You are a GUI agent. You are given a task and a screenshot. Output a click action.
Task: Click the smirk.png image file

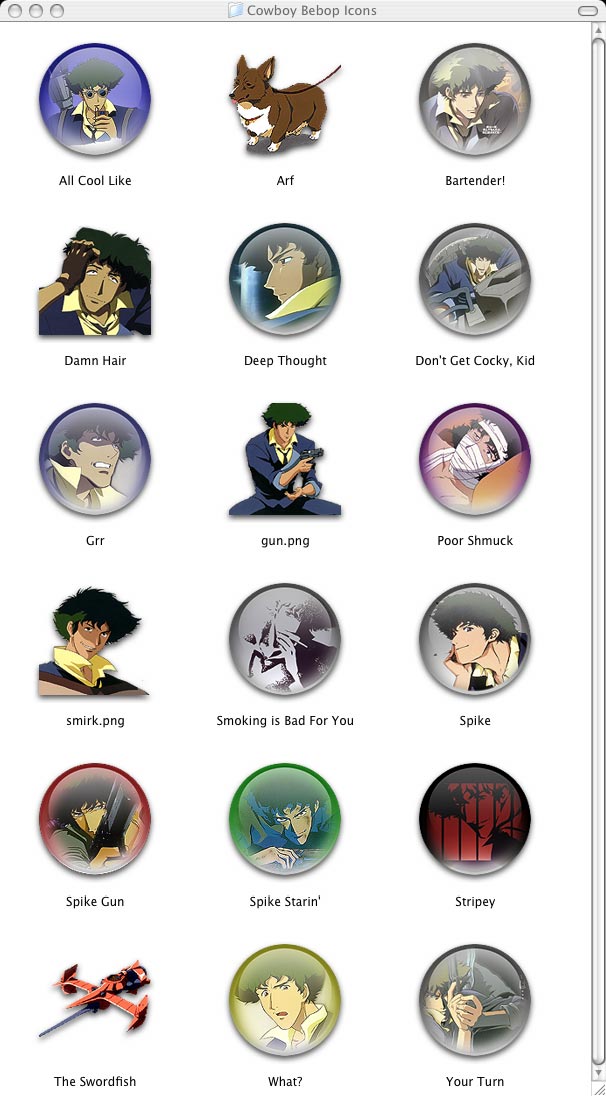coord(94,642)
